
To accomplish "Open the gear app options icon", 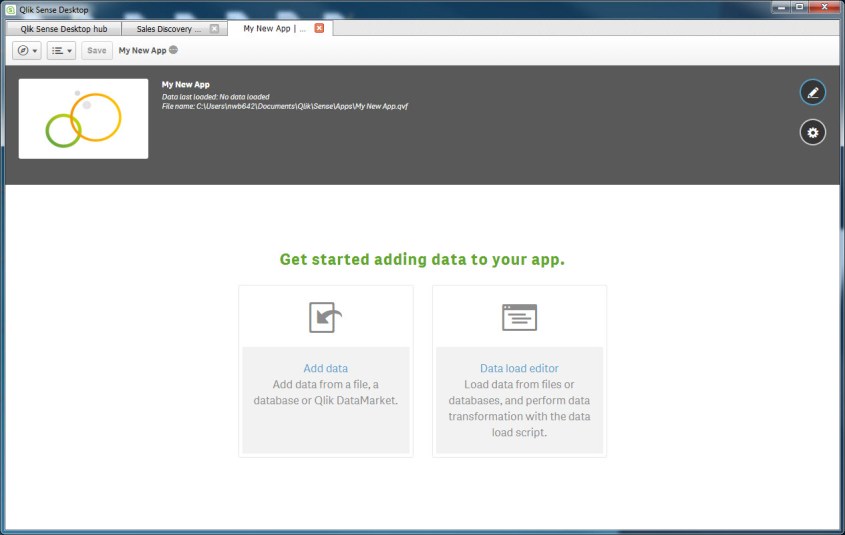I will click(x=813, y=133).
